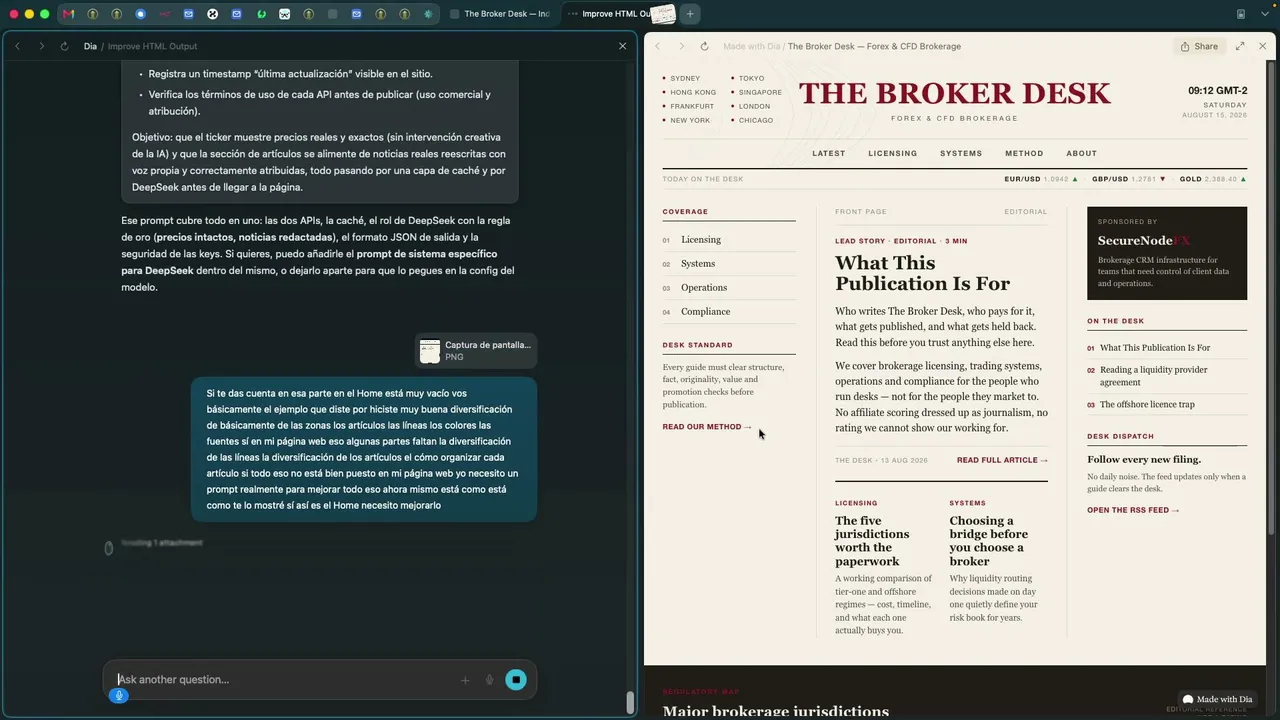Open the What This Publication Is For headline

tap(923, 273)
